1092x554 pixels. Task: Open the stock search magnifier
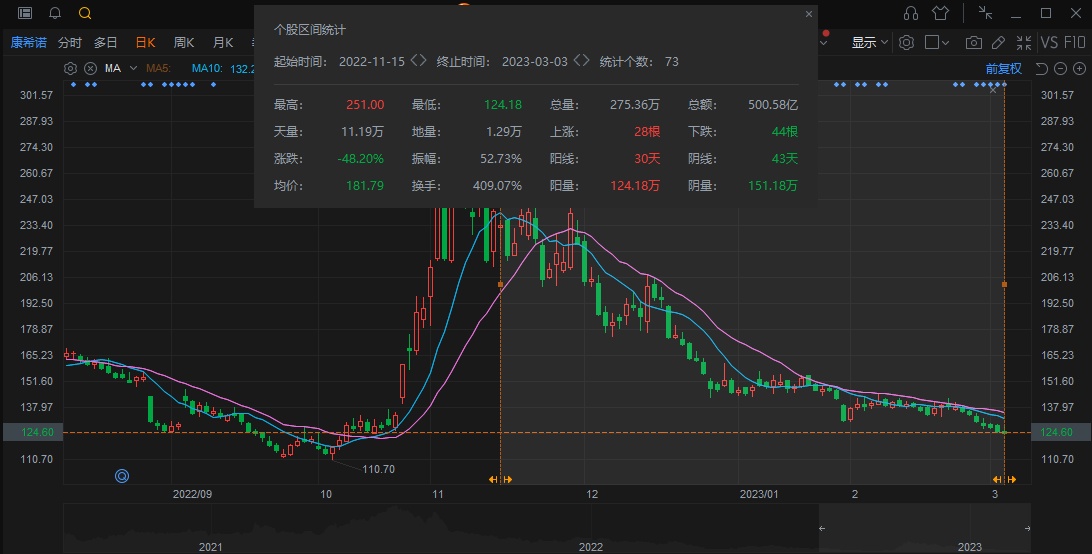tap(85, 13)
